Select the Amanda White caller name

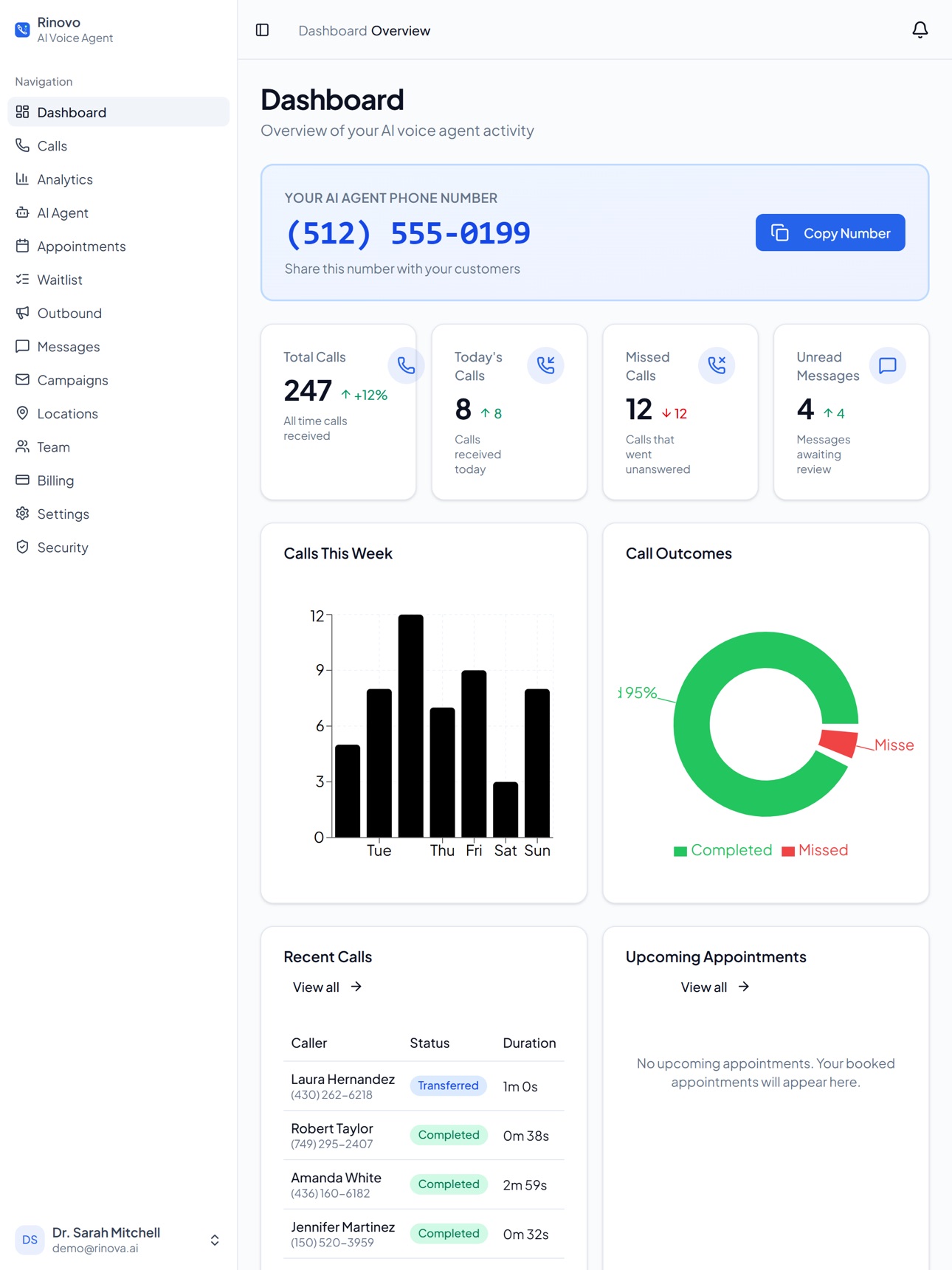point(336,1178)
